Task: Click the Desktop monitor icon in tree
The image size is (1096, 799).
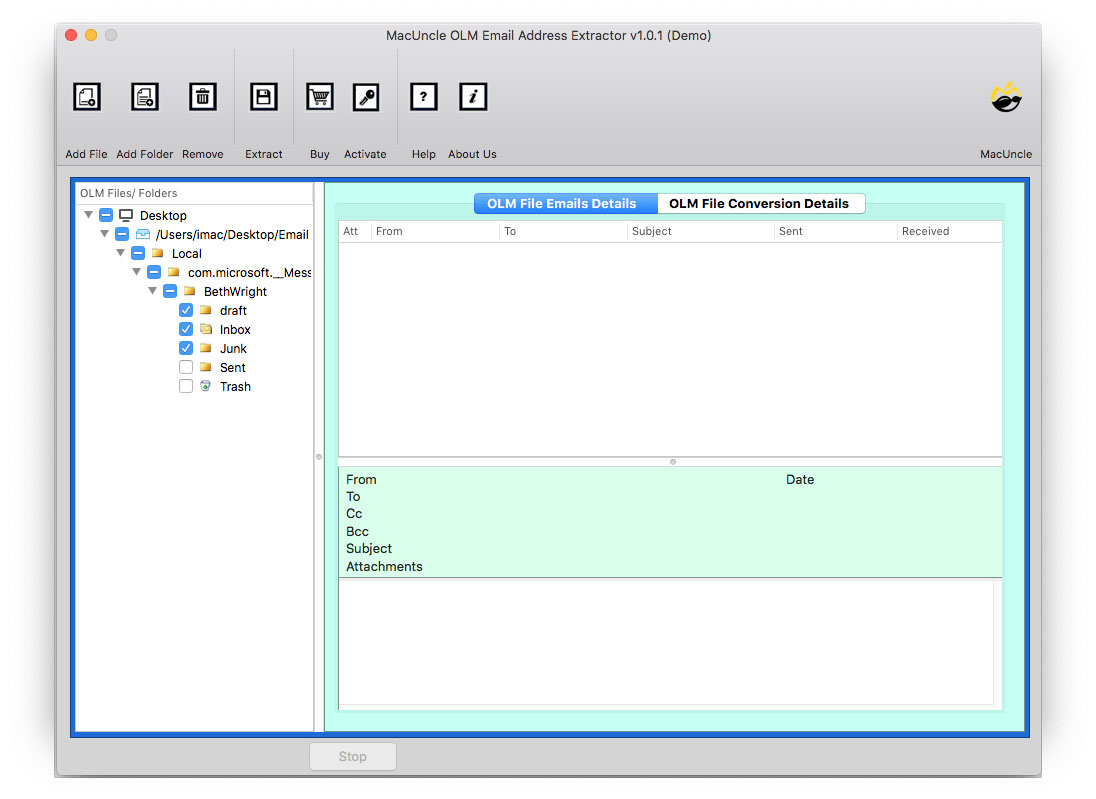Action: 126,215
